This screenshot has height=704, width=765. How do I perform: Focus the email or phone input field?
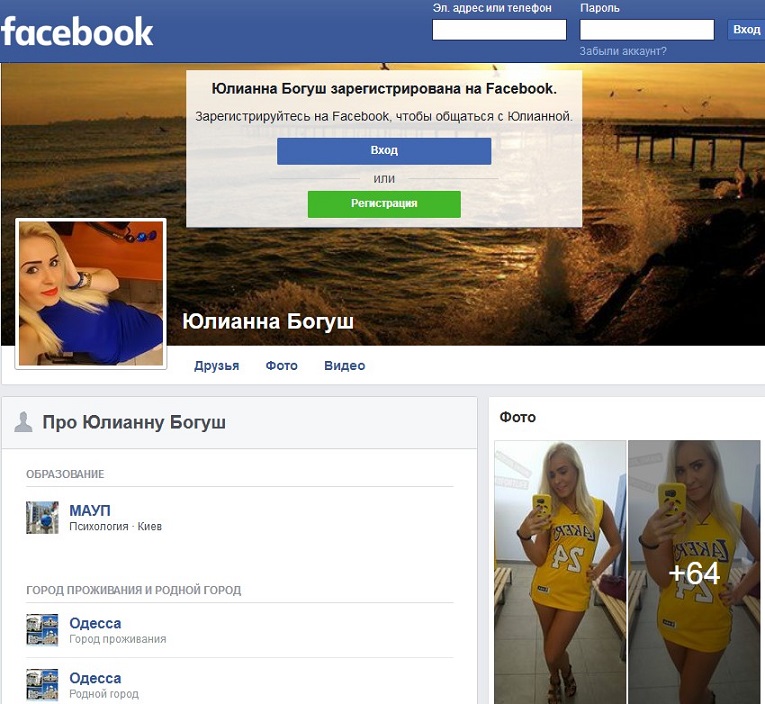499,30
